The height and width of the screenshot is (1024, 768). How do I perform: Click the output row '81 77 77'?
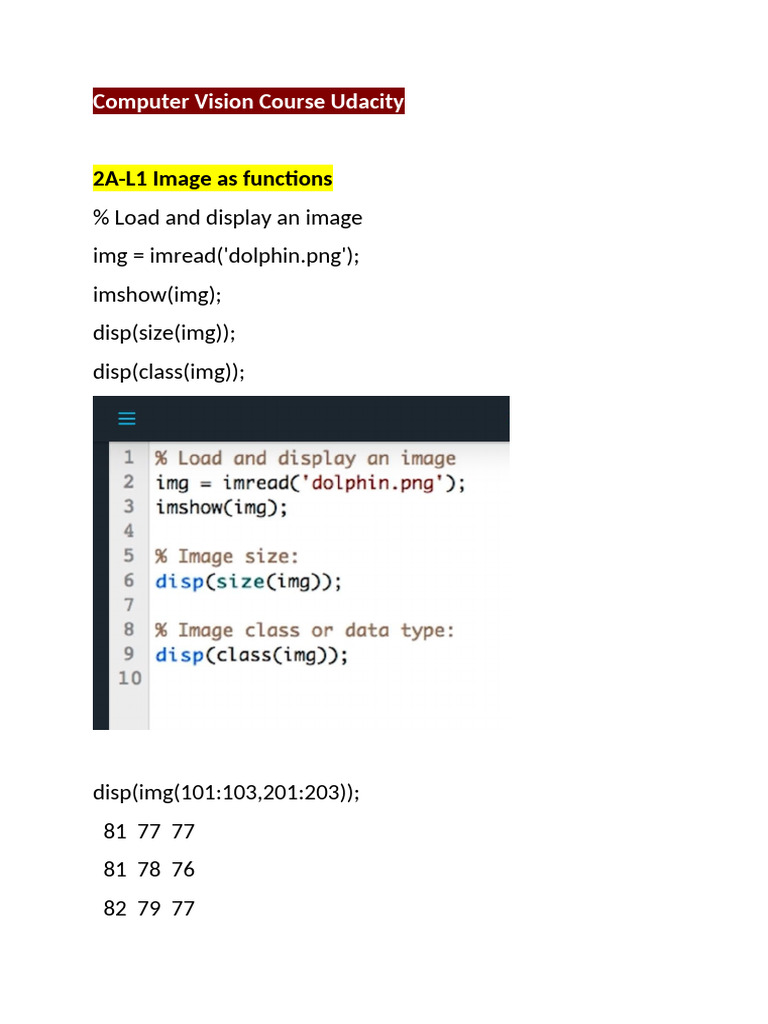point(149,831)
